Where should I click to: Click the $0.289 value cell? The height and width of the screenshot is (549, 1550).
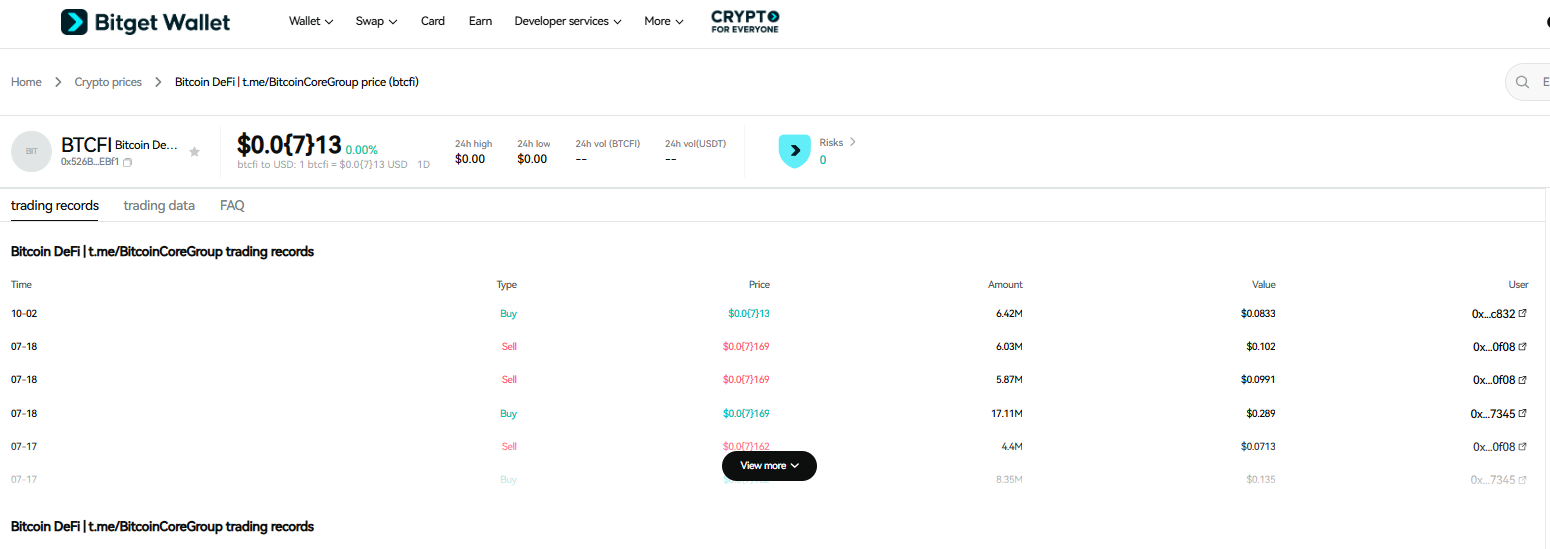coord(1261,413)
